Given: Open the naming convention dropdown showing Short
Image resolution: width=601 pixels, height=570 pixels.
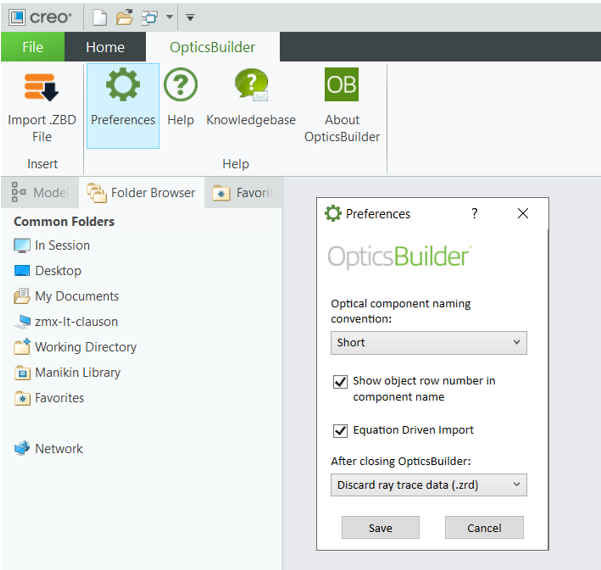Looking at the screenshot, I should point(429,343).
